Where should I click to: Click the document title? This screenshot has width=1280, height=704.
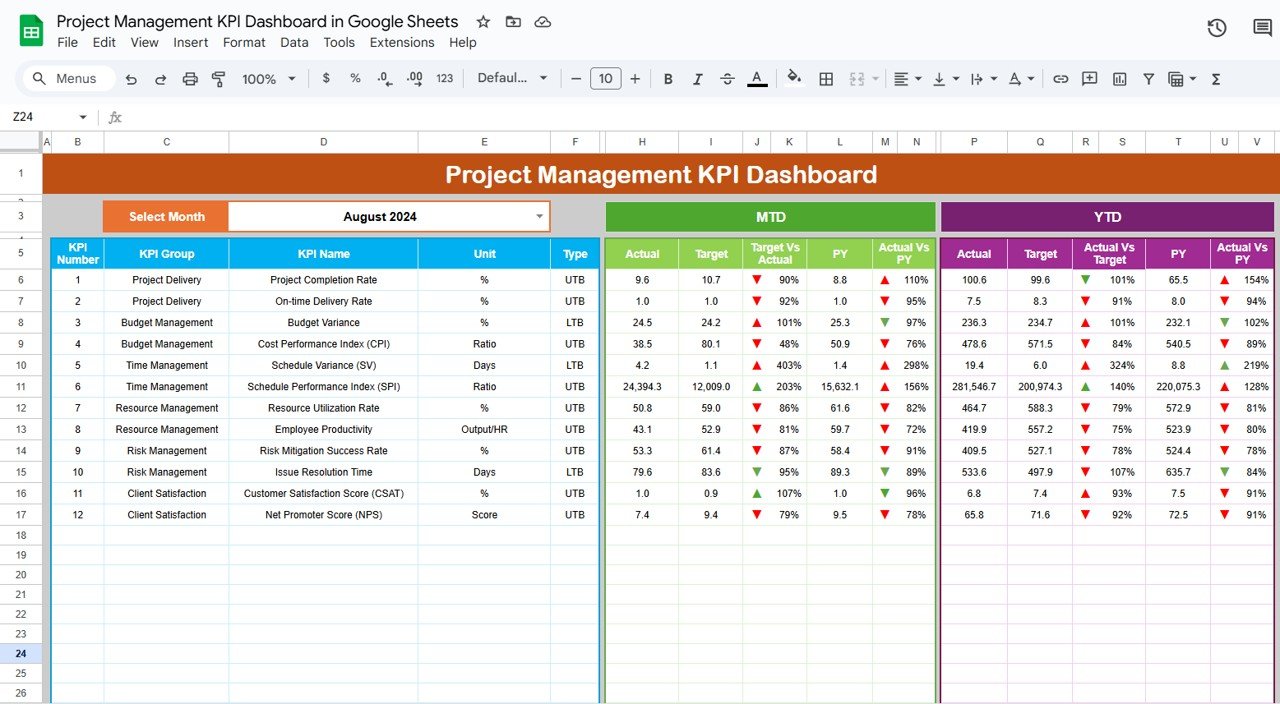click(257, 21)
